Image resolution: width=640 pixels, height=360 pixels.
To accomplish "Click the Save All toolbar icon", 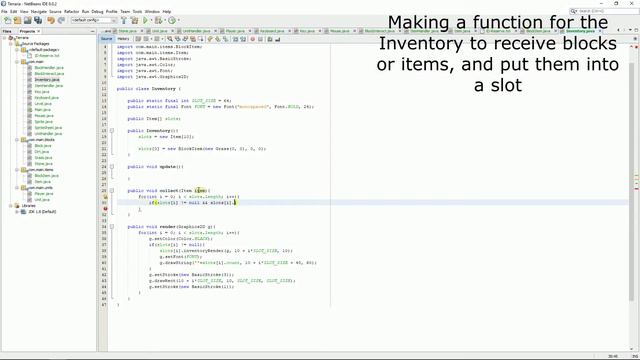I will [38, 20].
